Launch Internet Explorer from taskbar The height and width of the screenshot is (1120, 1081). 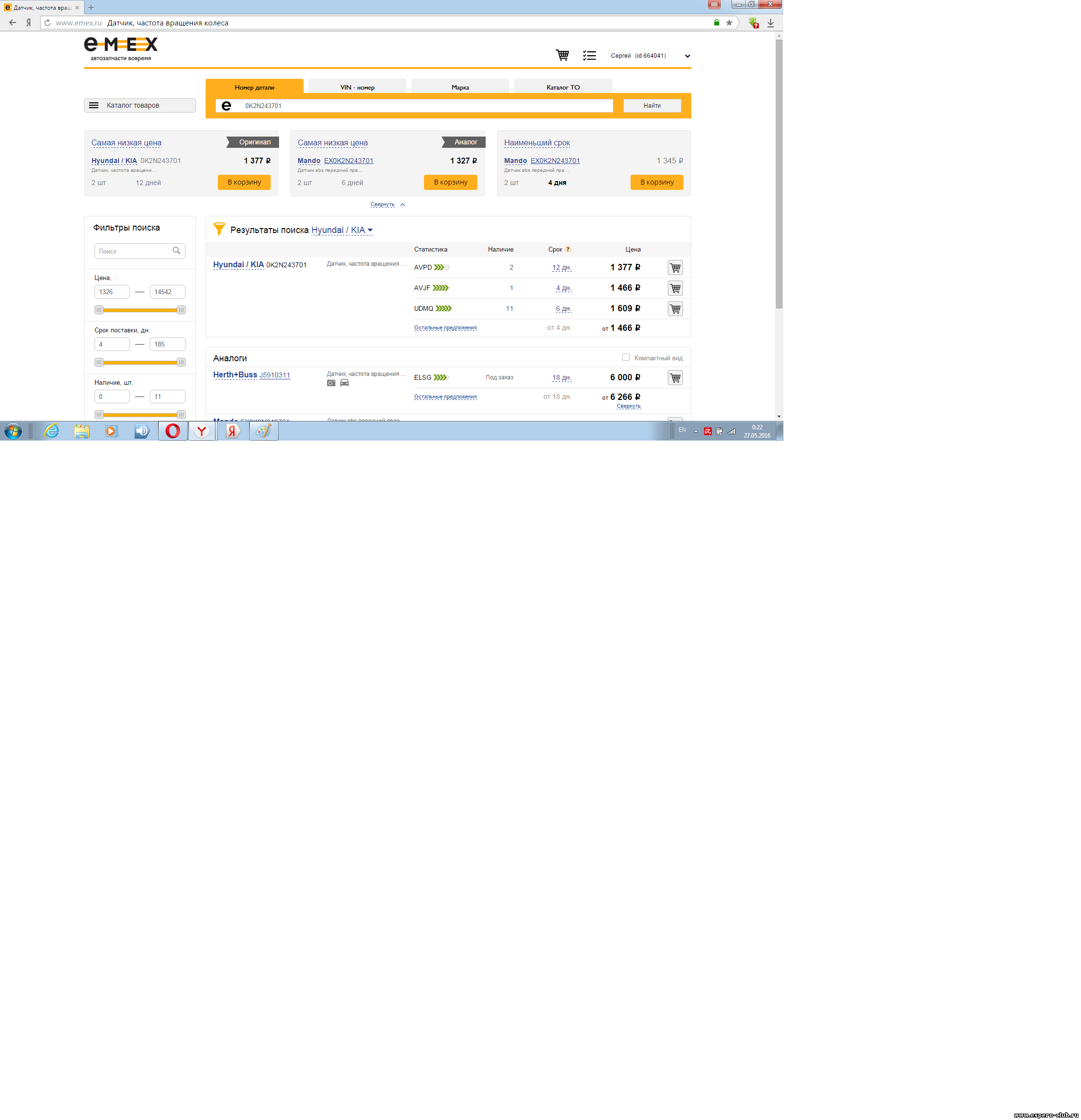pyautogui.click(x=51, y=431)
